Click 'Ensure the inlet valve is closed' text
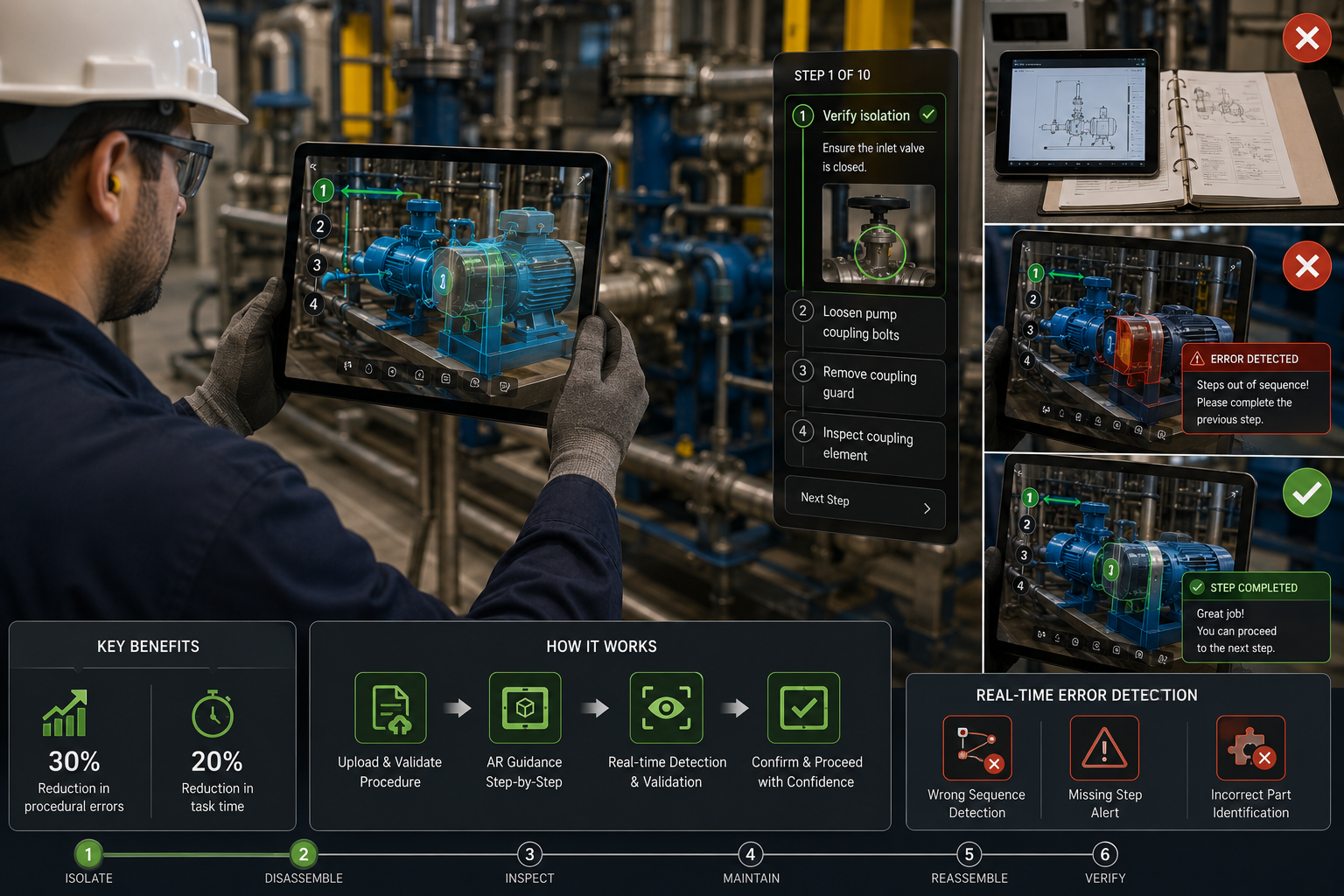This screenshot has width=1344, height=896. (872, 157)
